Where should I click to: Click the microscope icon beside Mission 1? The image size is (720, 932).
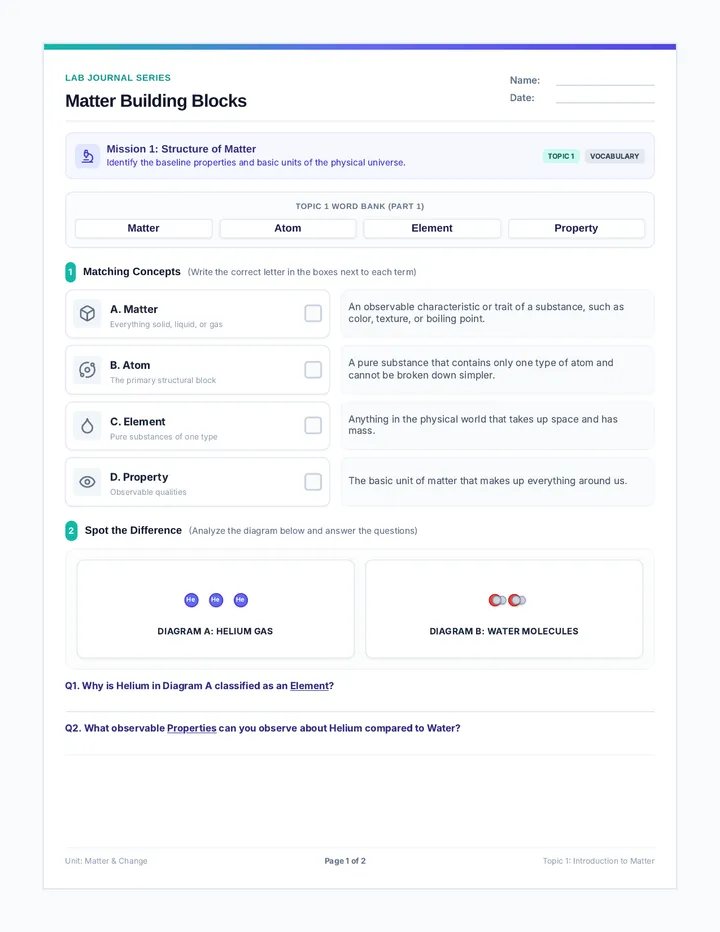(x=87, y=156)
